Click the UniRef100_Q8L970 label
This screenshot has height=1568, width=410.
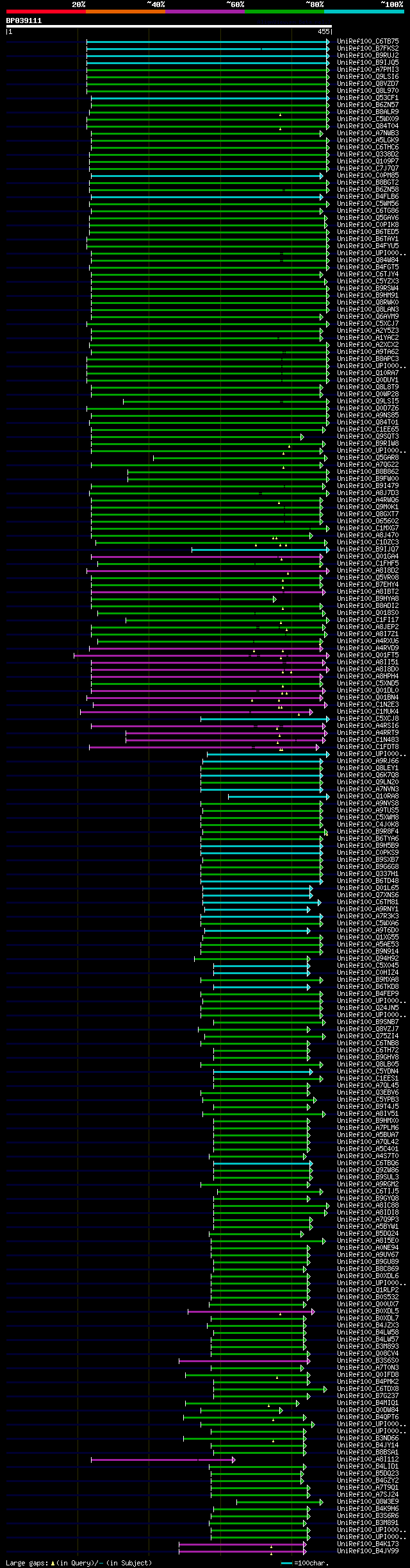(x=368, y=91)
